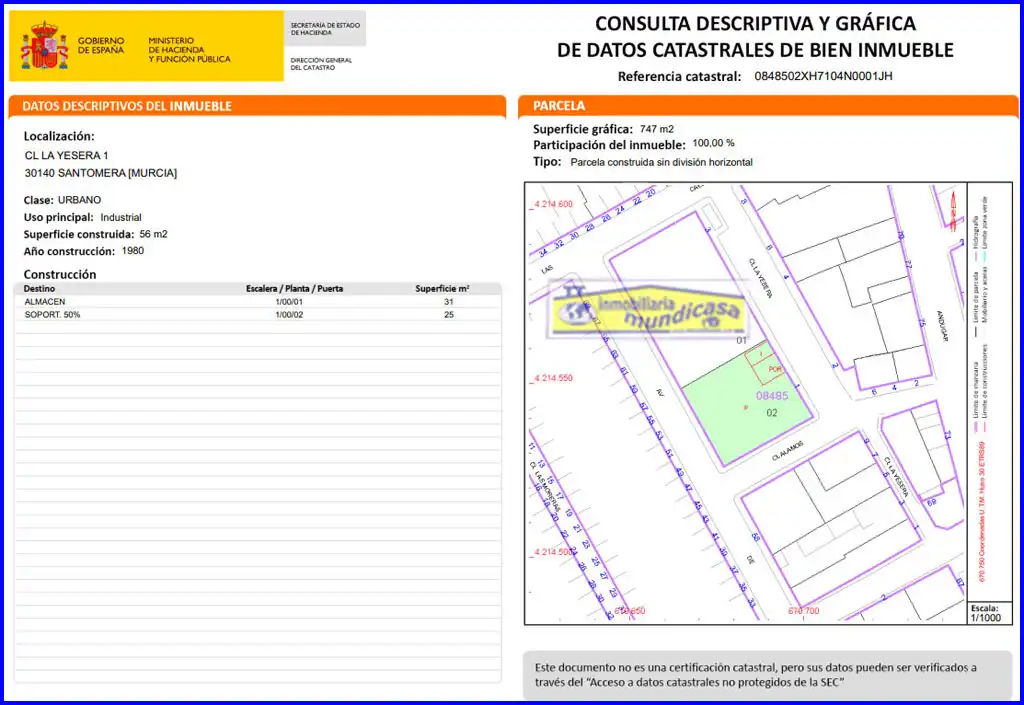Click the "Destino" column header
The width and height of the screenshot is (1024, 705).
[39, 289]
